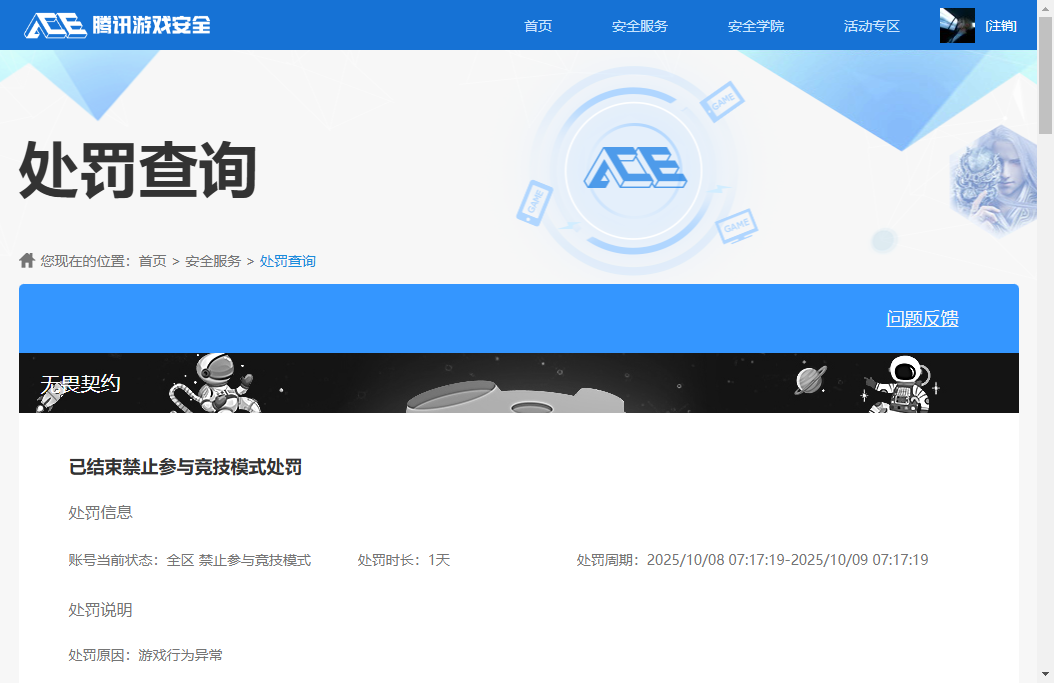Viewport: 1054px width, 683px height.
Task: Click 处罚查询 in the breadcrumb trail
Action: click(288, 260)
